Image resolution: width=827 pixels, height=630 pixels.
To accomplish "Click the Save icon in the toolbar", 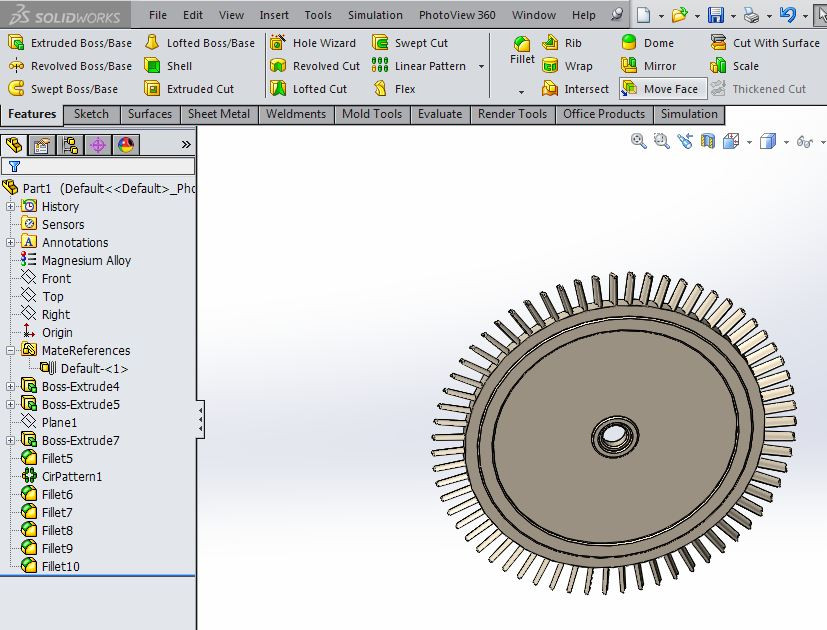I will (x=716, y=14).
